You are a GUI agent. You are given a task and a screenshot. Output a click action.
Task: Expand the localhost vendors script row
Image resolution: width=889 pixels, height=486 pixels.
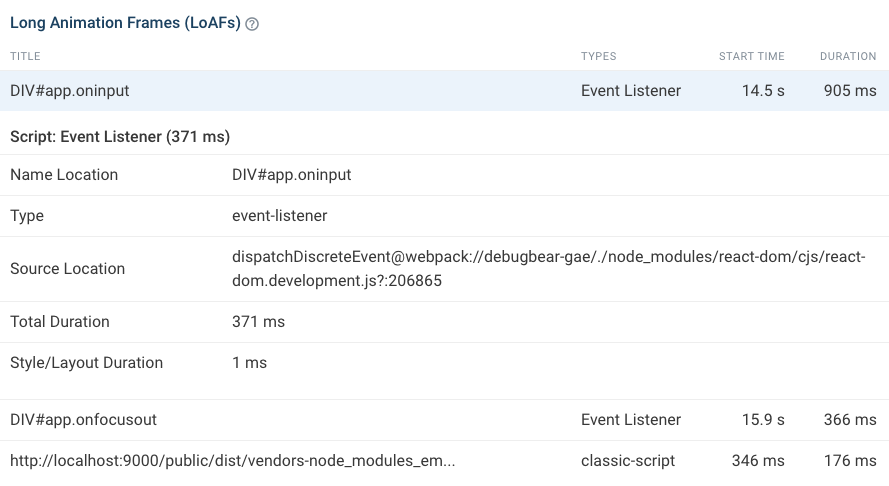click(x=233, y=461)
